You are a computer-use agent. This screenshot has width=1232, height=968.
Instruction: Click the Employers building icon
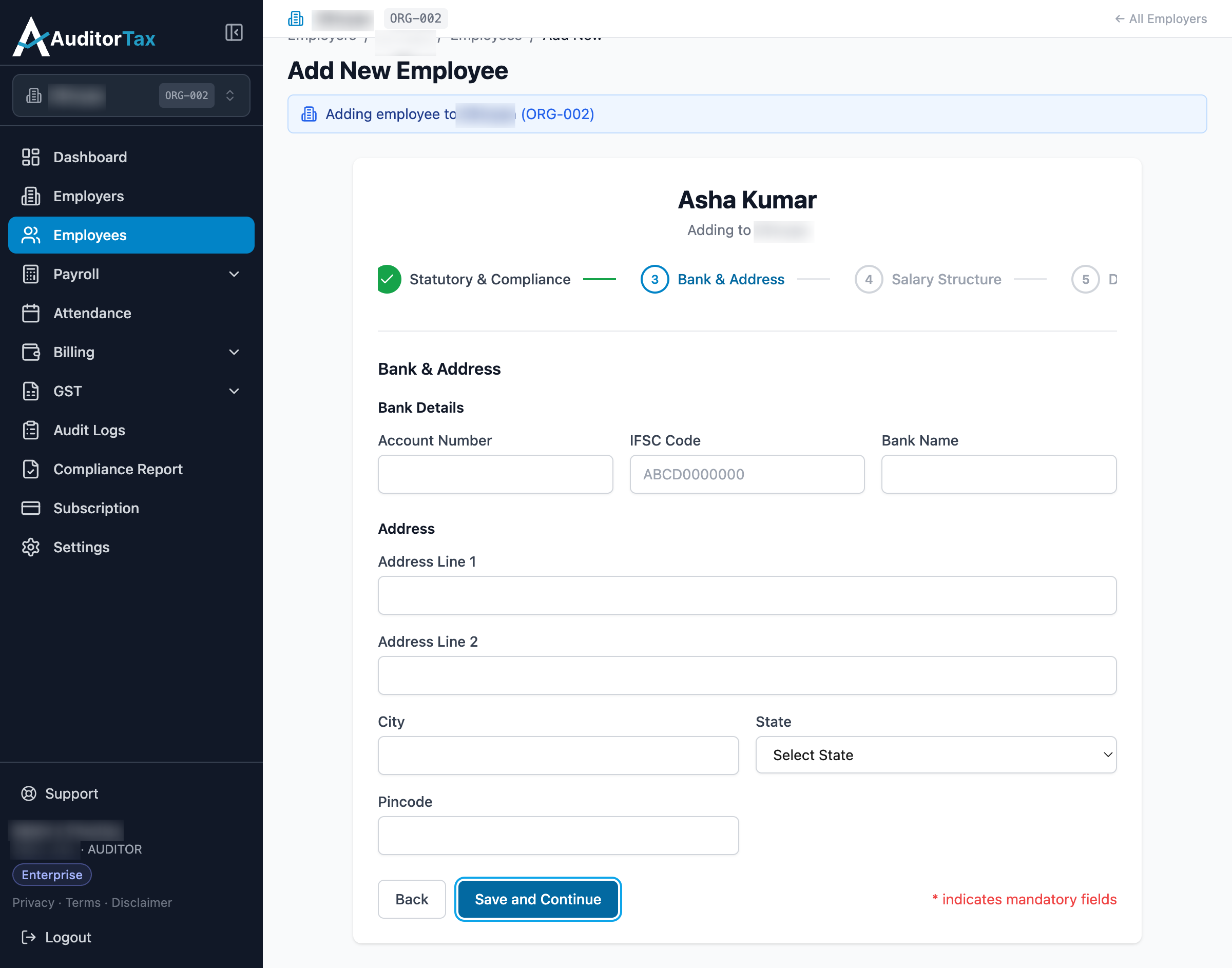click(x=31, y=196)
